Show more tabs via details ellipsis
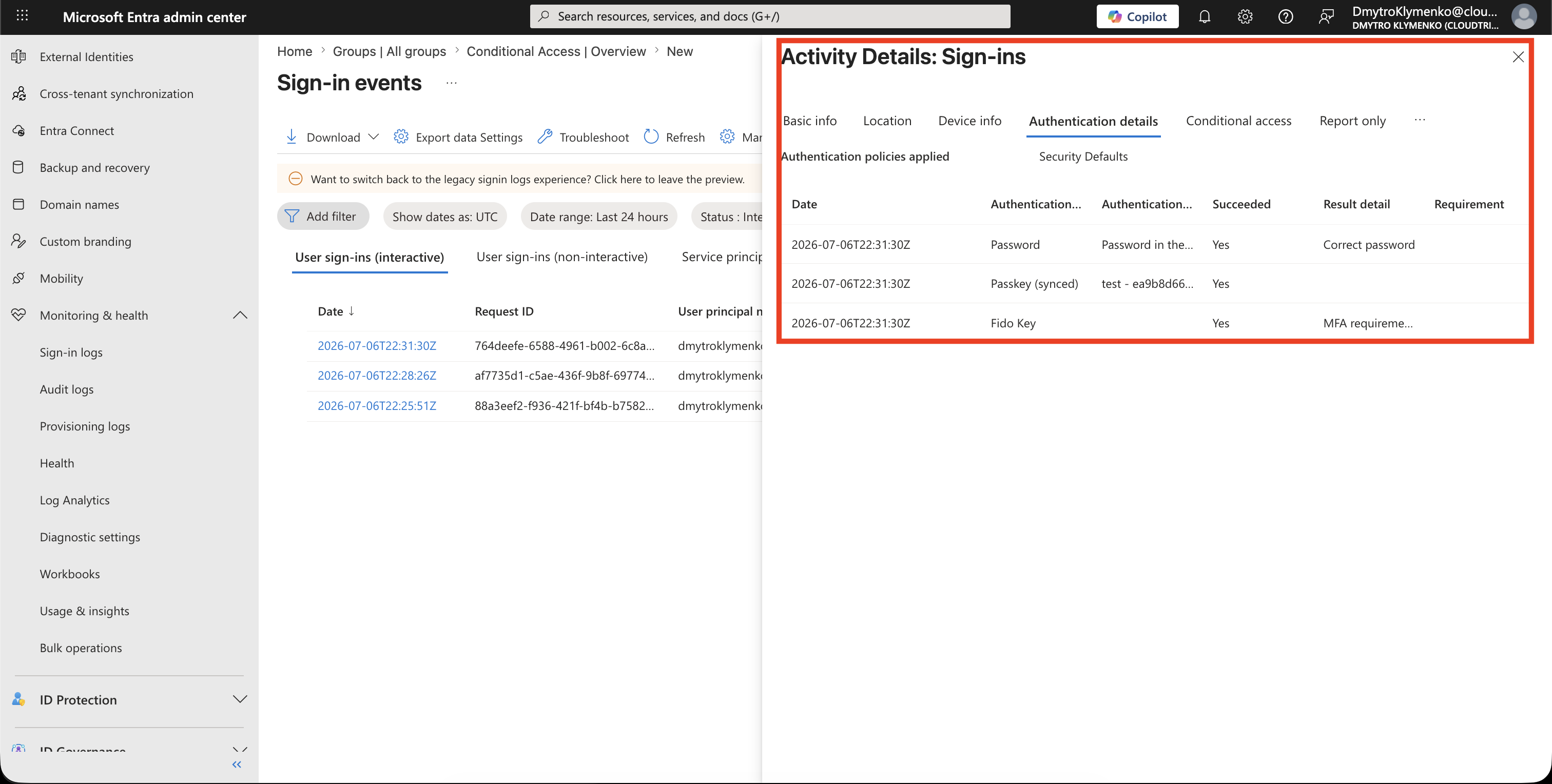 pyautogui.click(x=1420, y=120)
